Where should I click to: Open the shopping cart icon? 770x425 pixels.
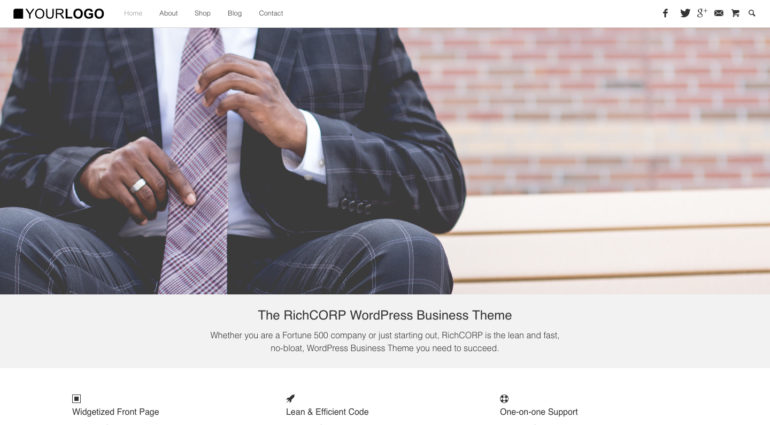735,13
